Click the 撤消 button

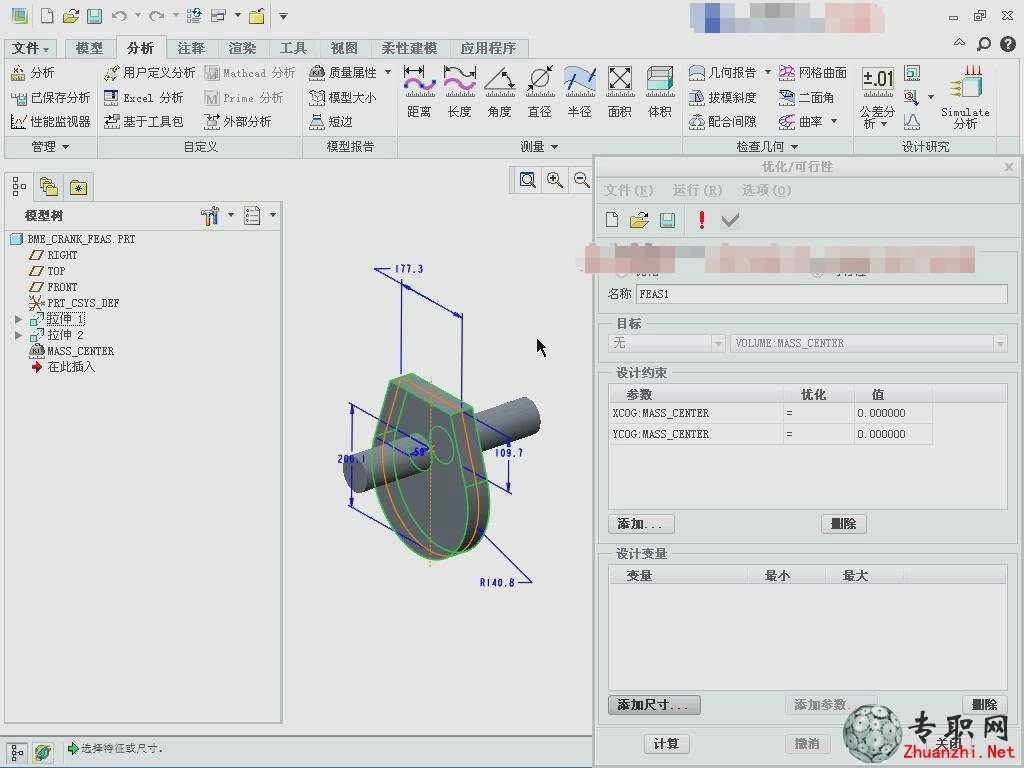click(x=807, y=743)
